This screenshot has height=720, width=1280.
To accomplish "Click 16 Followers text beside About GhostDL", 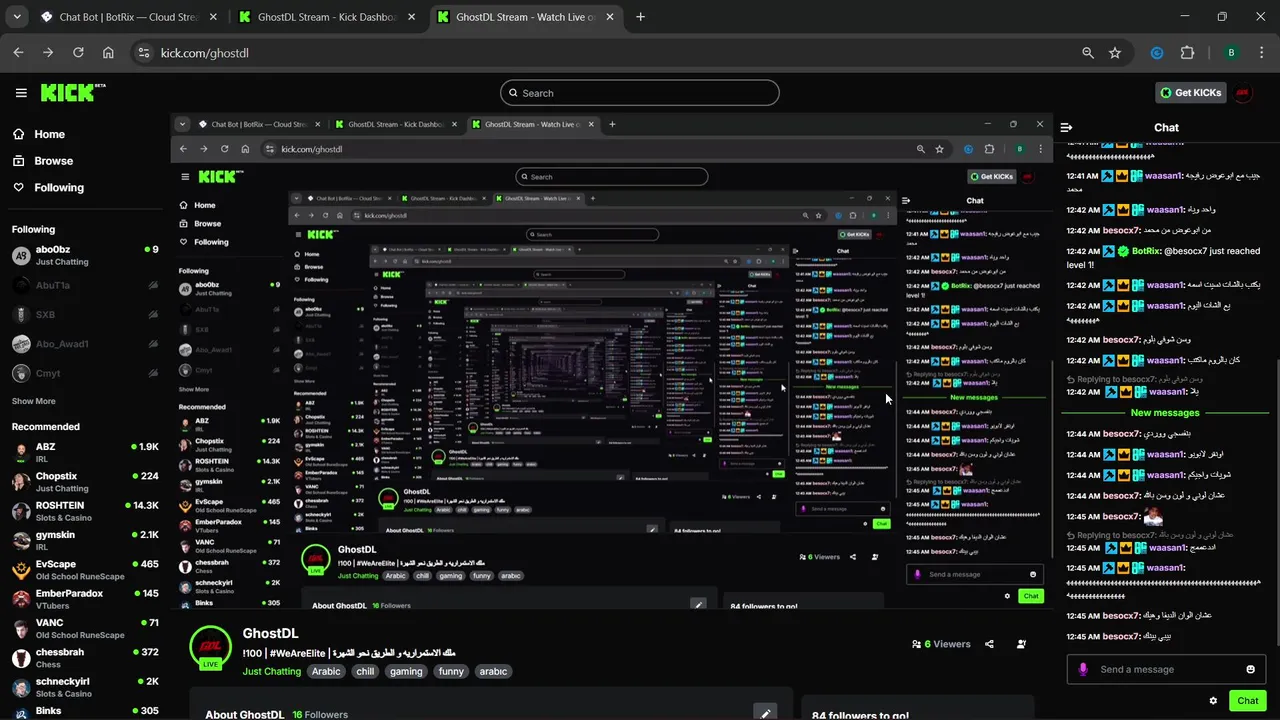I will click(320, 715).
